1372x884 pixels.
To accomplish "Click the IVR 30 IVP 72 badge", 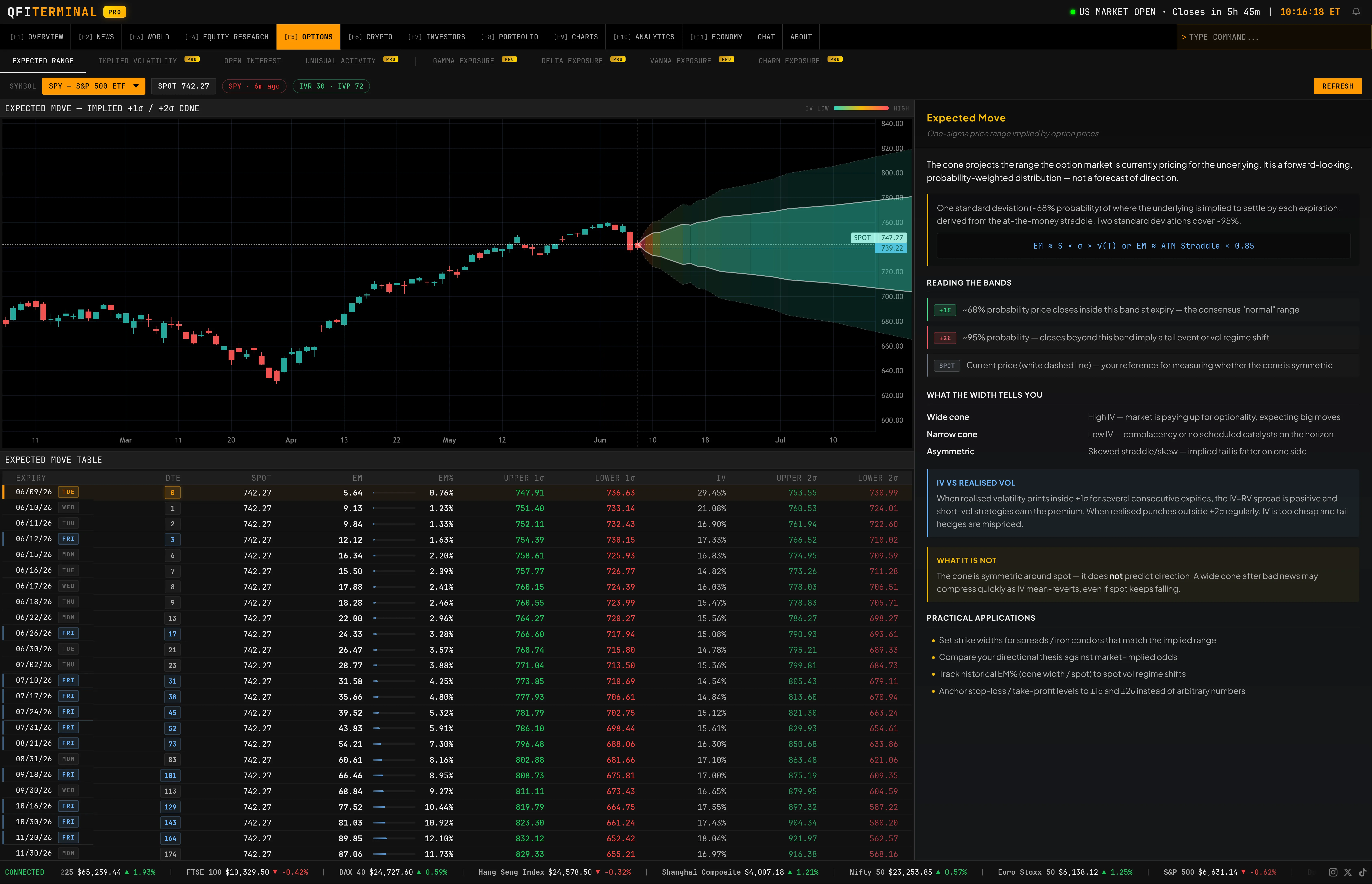I will tap(331, 86).
